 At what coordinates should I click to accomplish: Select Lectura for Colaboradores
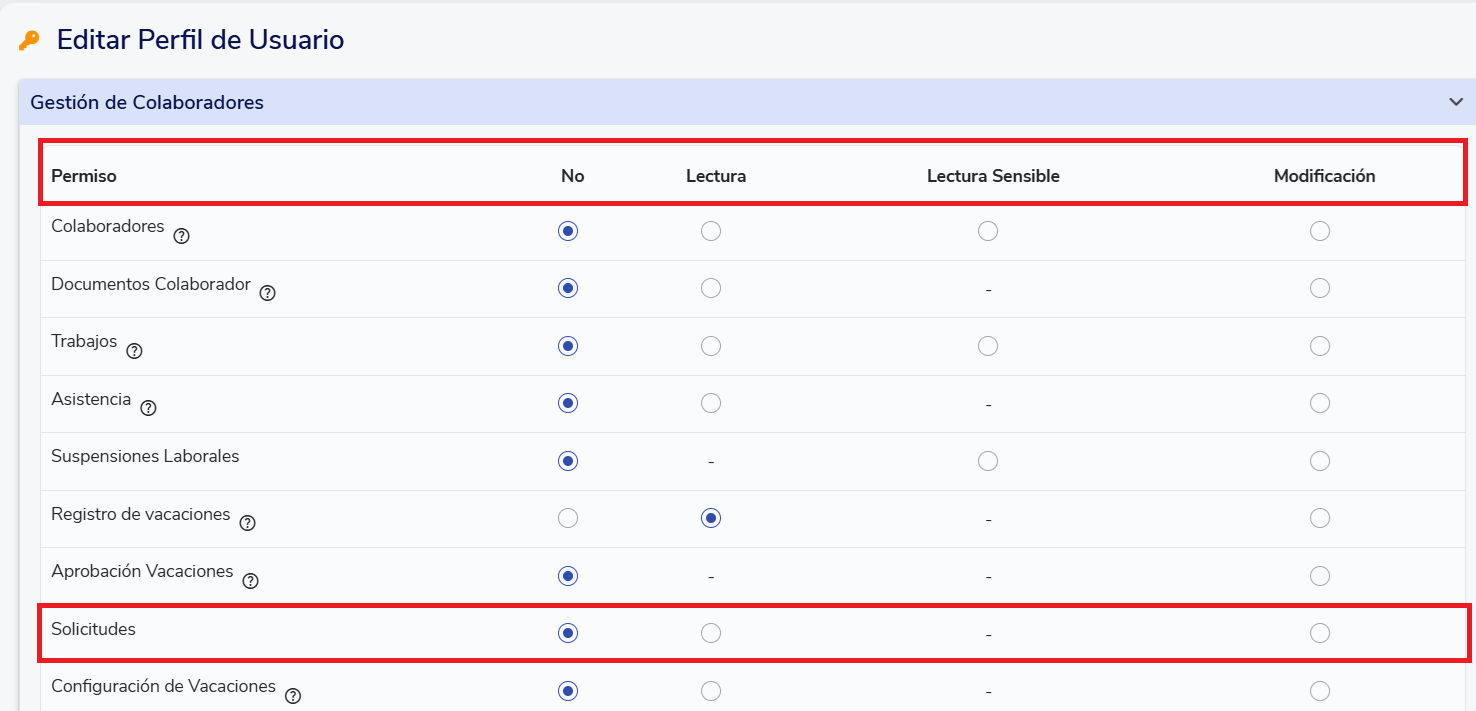710,231
